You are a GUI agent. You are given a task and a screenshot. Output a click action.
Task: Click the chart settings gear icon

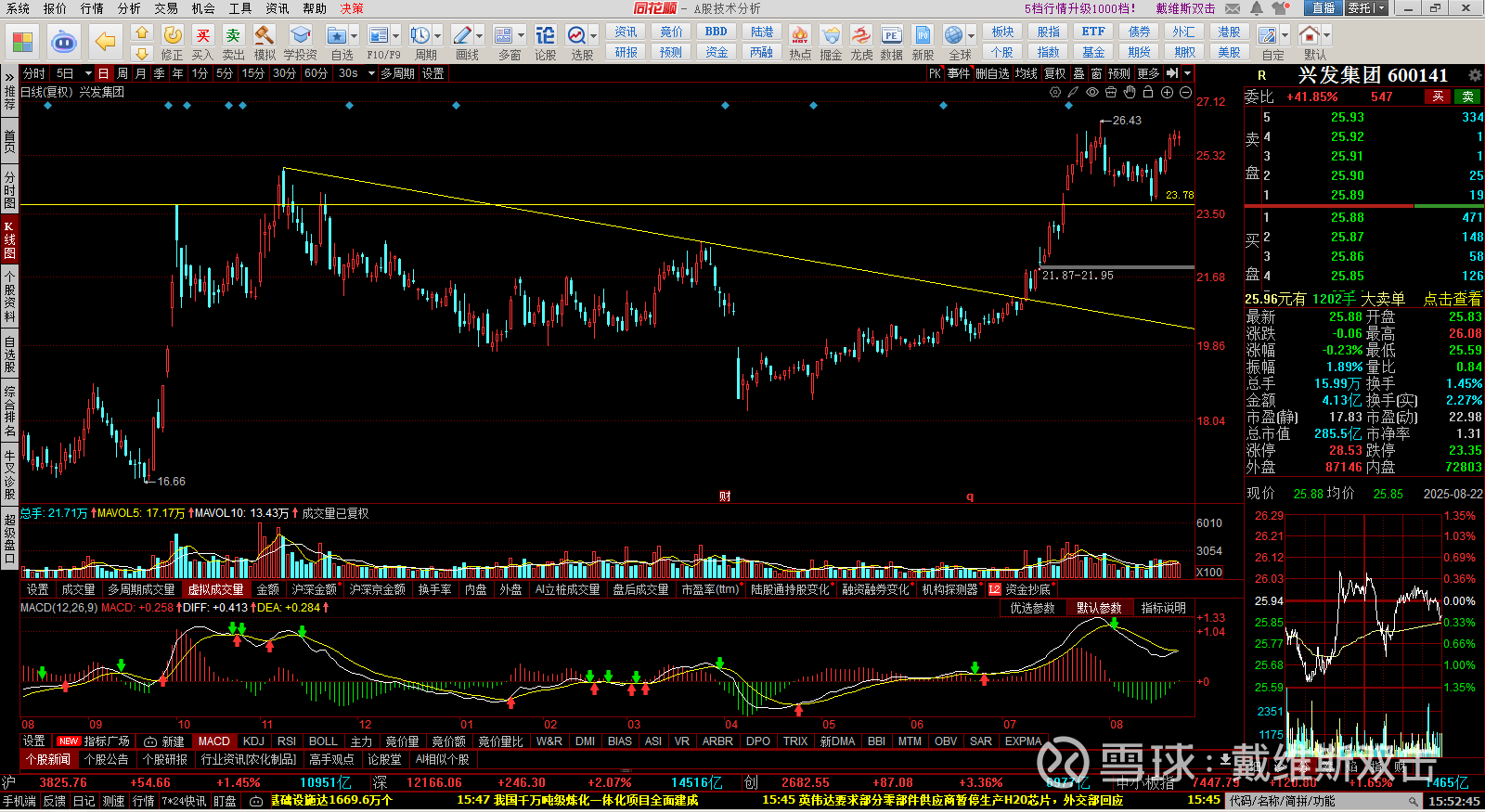tap(1055, 92)
